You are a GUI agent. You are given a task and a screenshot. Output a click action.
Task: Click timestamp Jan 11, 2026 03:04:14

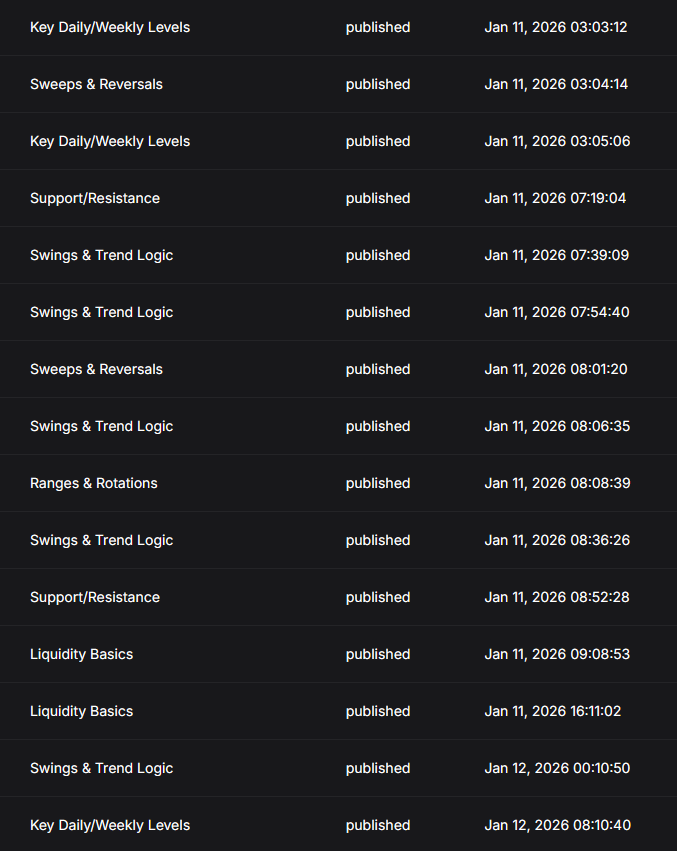pos(556,84)
